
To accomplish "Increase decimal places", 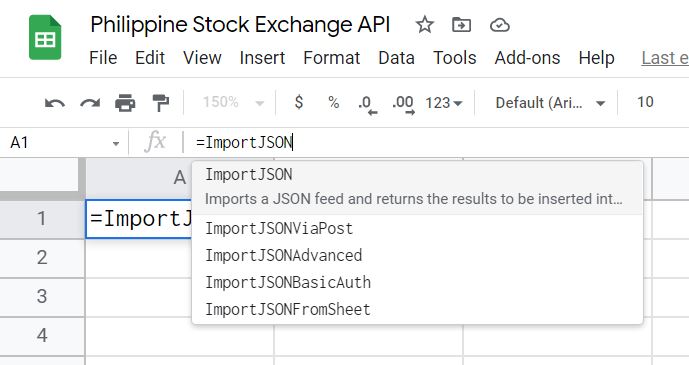I will point(403,105).
